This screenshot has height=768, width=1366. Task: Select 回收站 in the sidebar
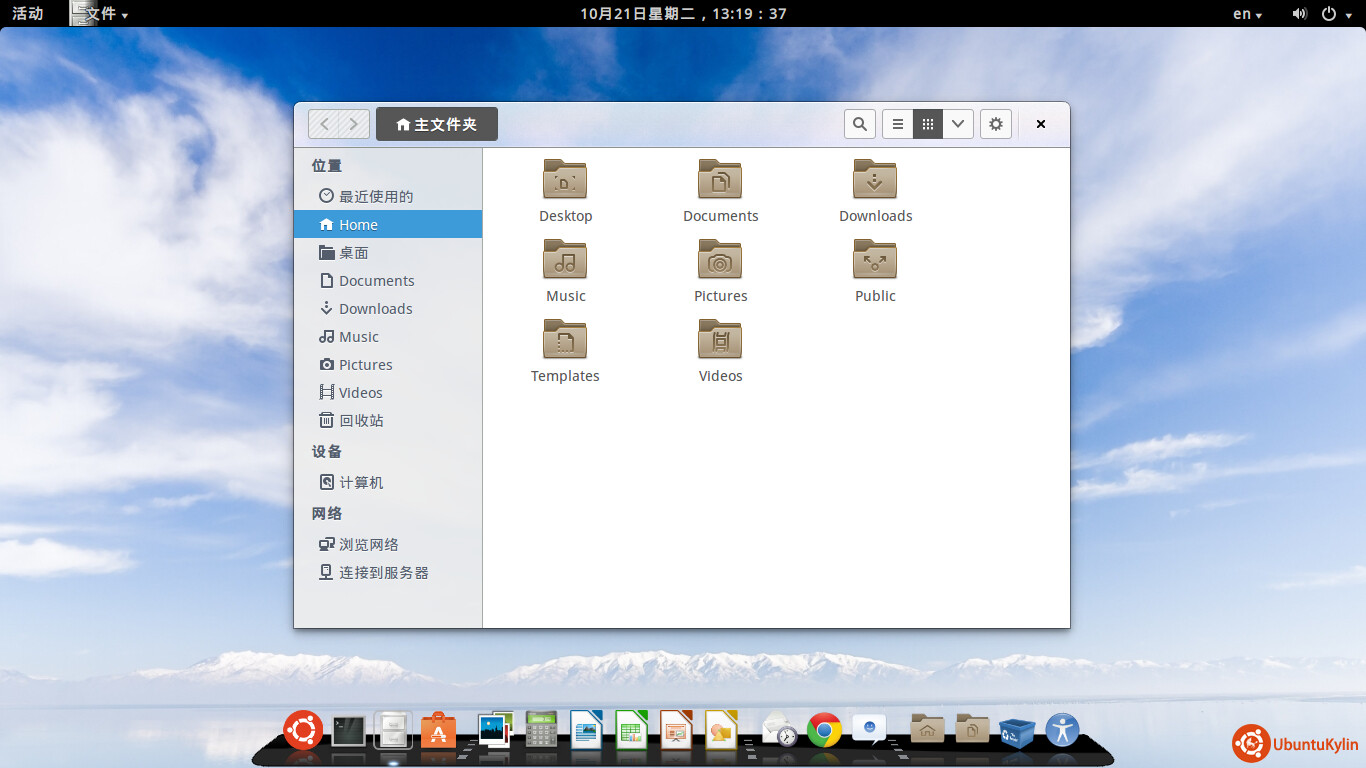tap(360, 421)
